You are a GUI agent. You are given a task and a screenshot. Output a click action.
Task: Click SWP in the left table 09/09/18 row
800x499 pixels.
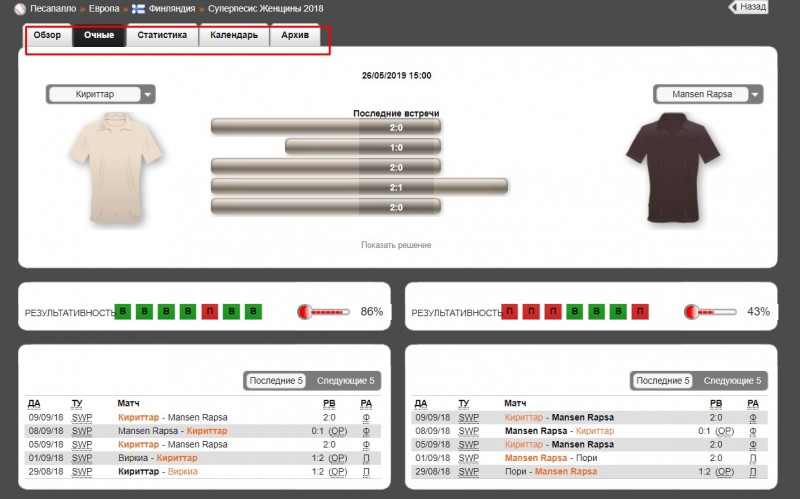point(82,417)
